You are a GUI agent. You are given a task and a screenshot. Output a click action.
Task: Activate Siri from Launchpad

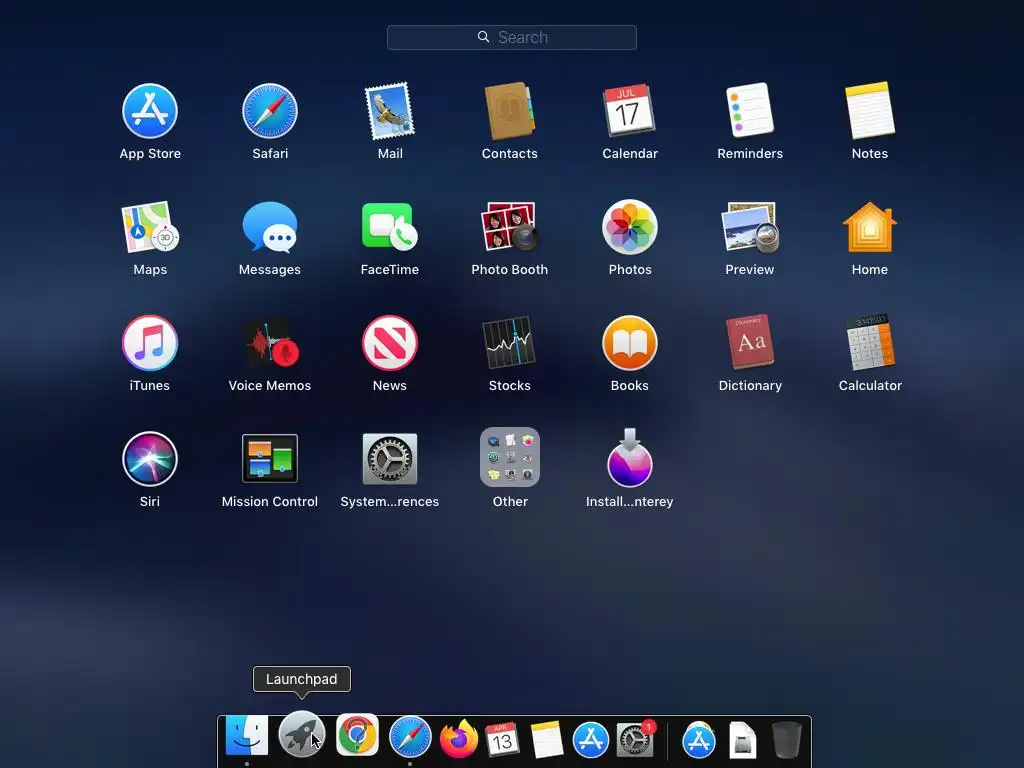[x=150, y=458]
